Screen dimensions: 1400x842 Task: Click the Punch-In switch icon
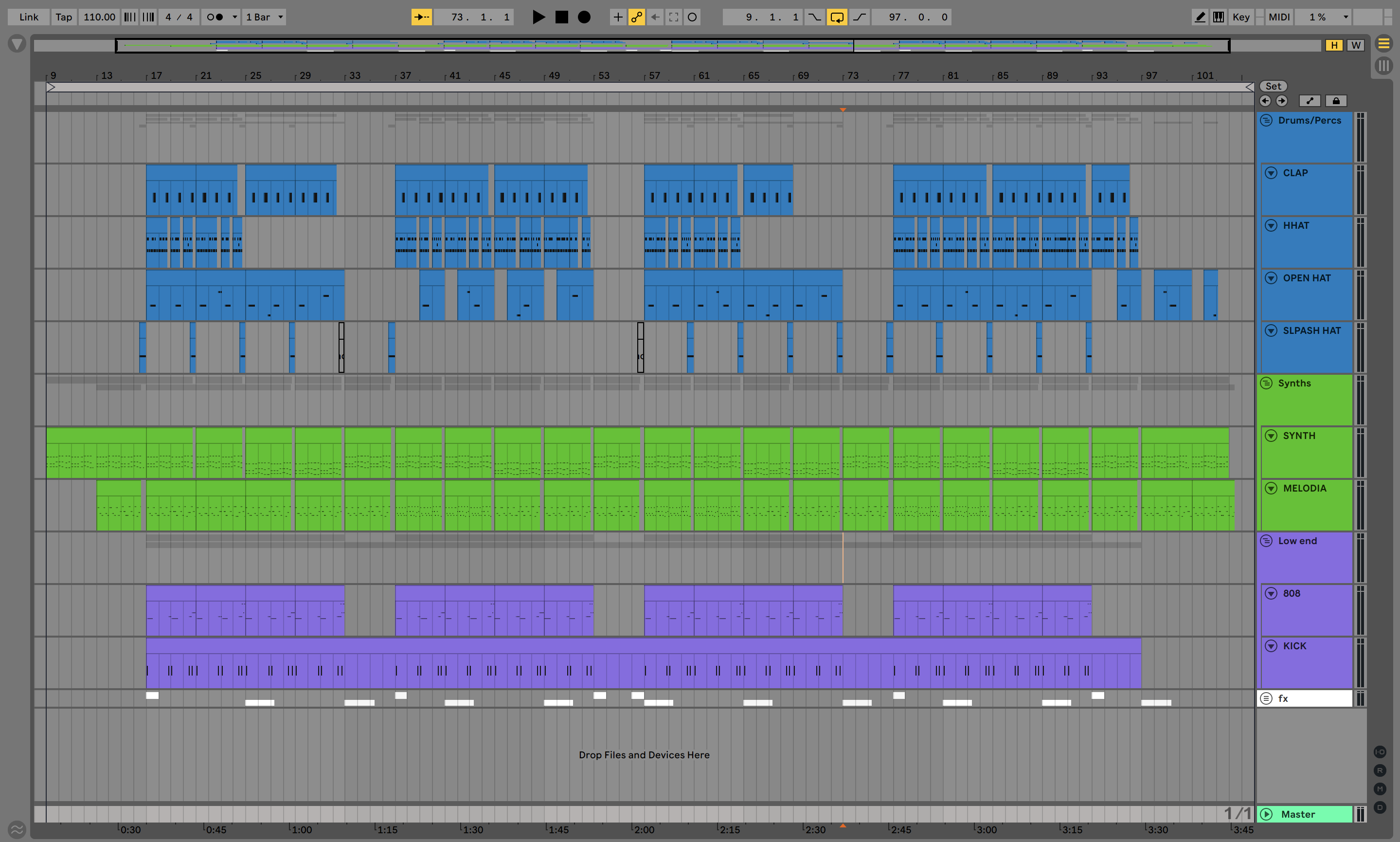[814, 17]
